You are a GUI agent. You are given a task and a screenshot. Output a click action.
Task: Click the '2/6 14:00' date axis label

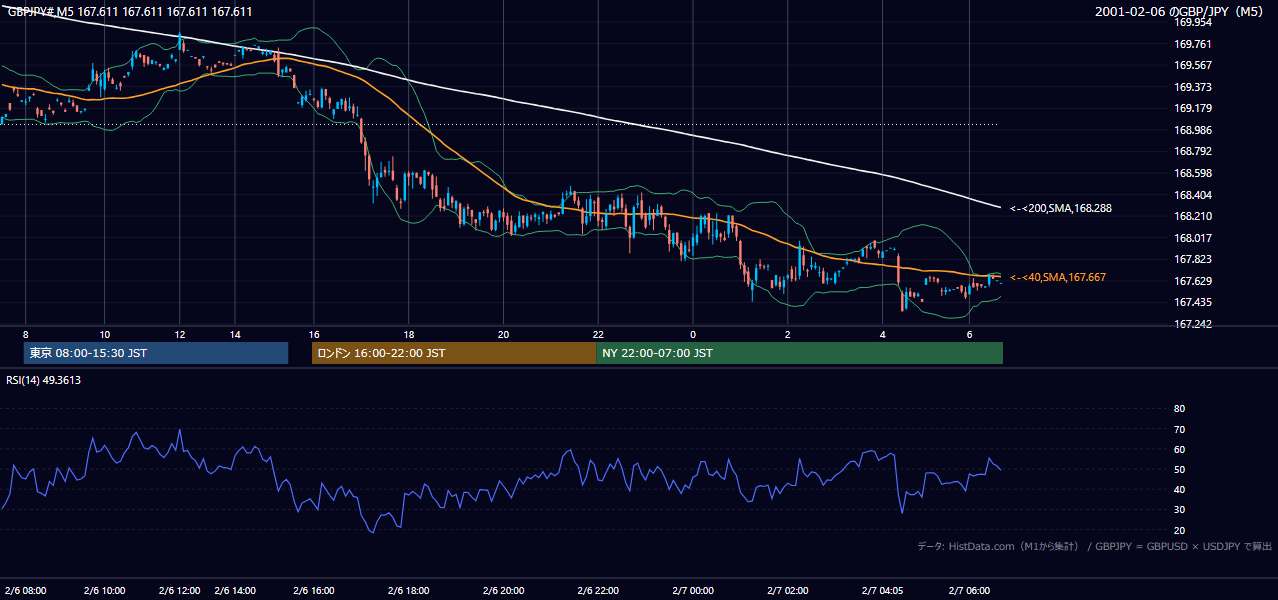(x=236, y=590)
